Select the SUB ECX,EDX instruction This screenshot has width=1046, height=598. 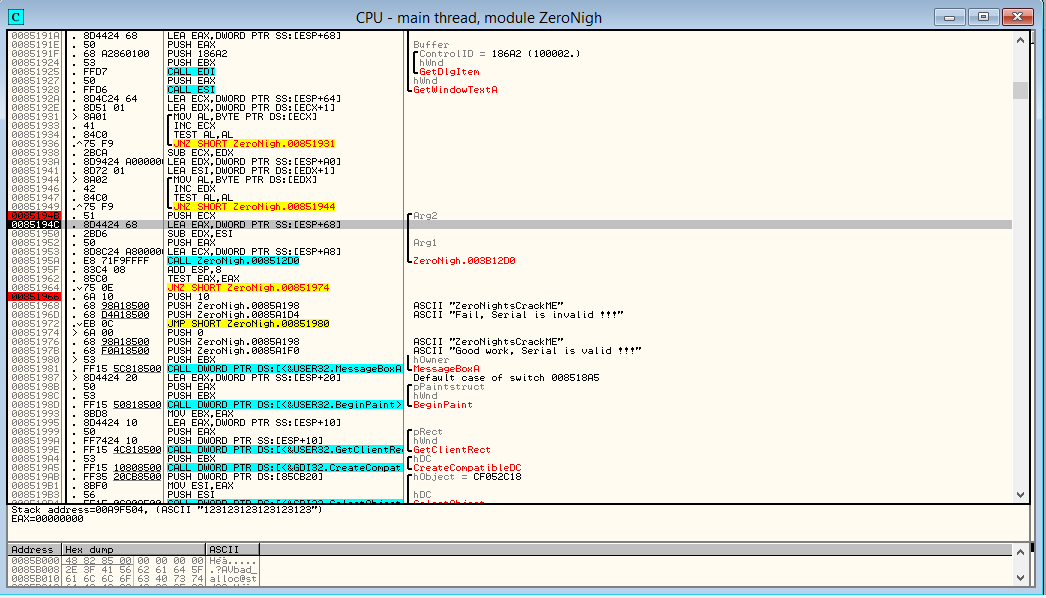click(x=200, y=153)
